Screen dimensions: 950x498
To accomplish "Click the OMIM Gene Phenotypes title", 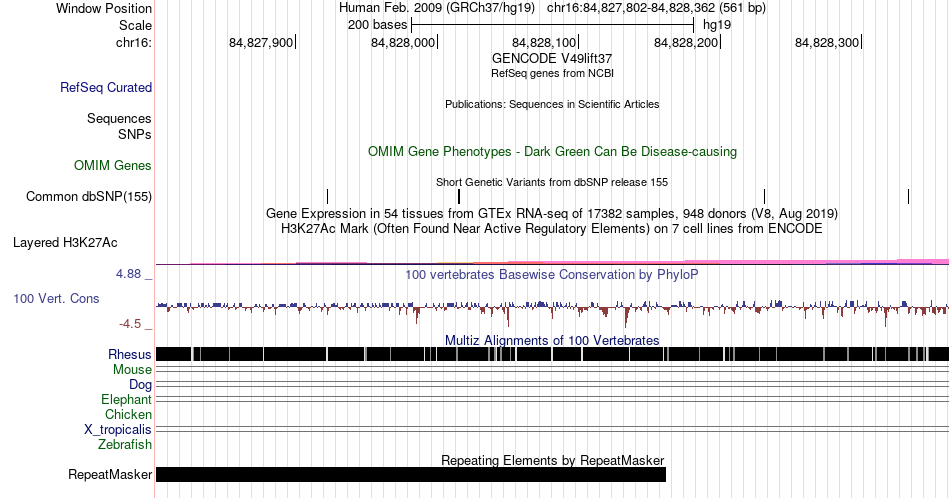I will [552, 151].
